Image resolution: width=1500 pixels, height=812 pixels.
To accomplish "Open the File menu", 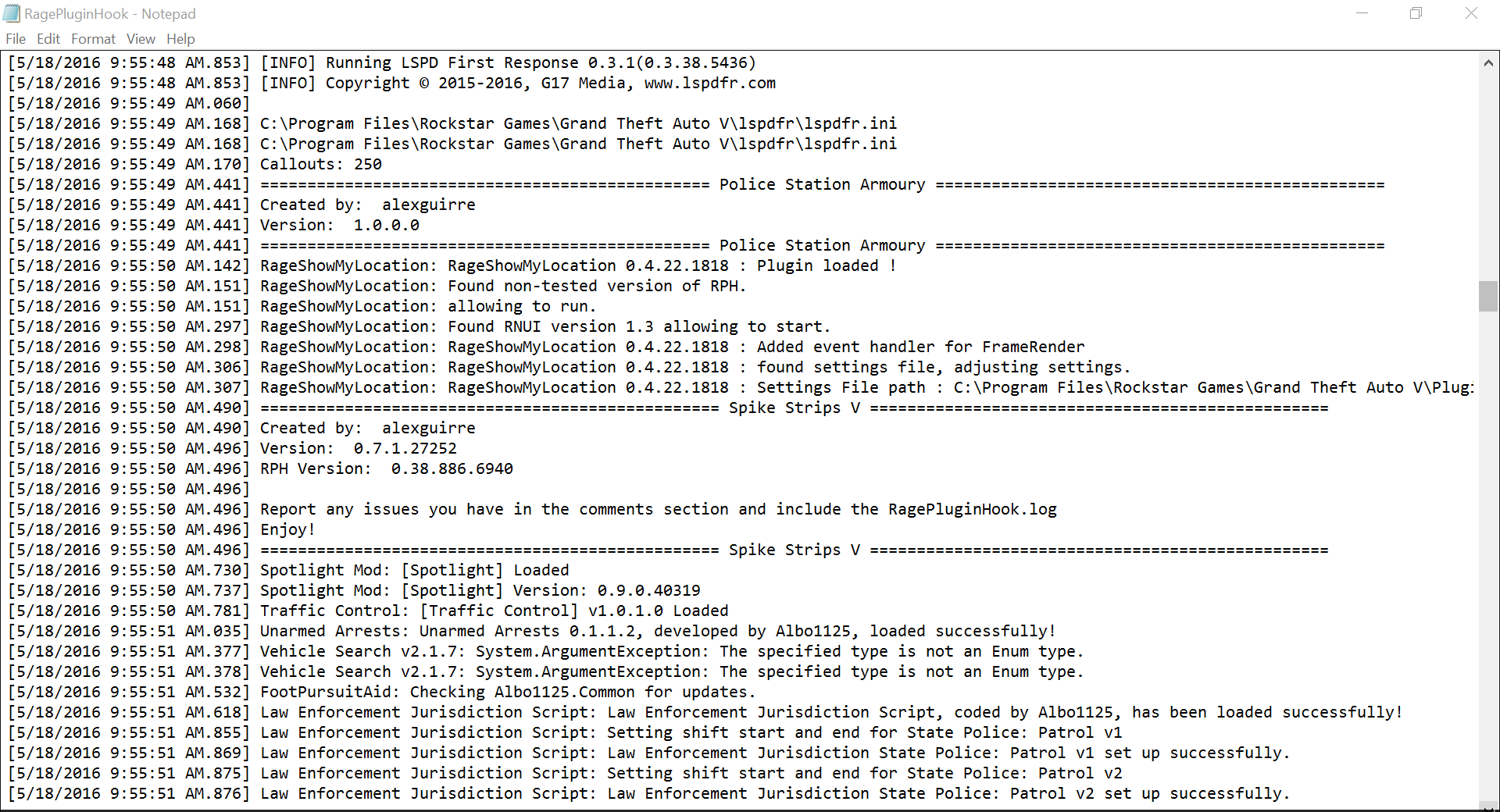I will coord(16,39).
